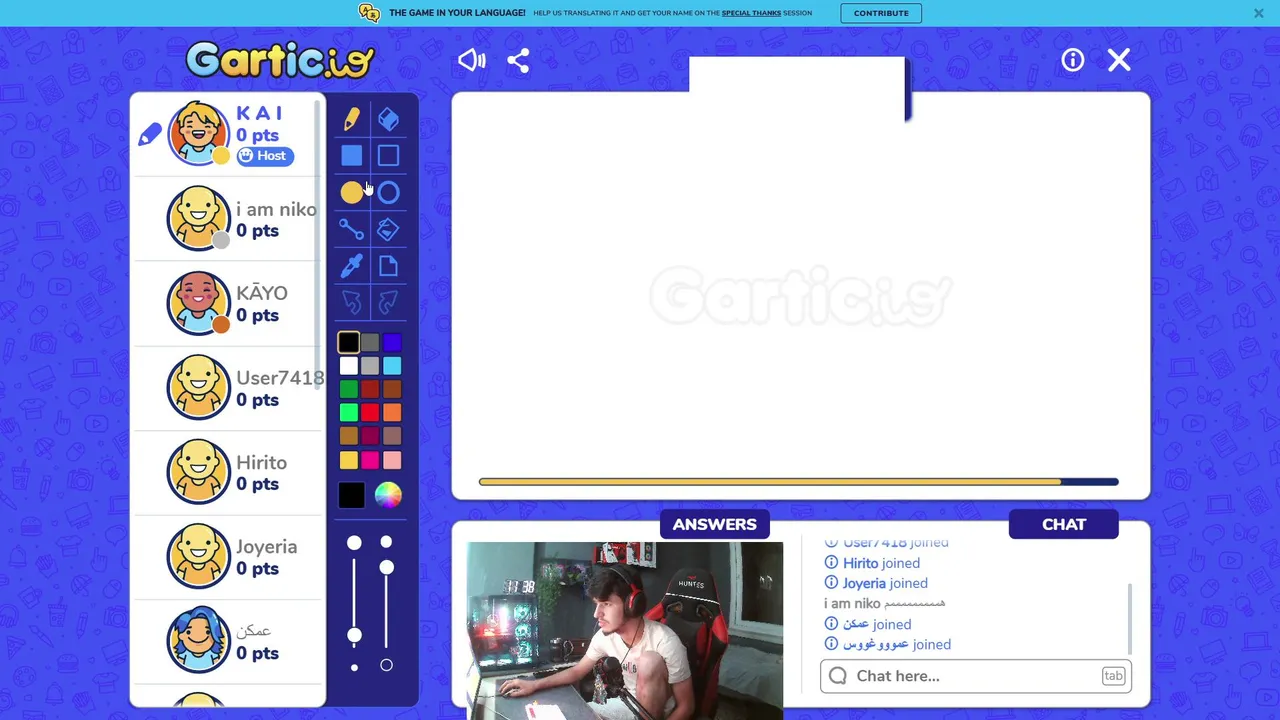1280x720 pixels.
Task: Pick the yellow color swatch
Action: [x=348, y=459]
